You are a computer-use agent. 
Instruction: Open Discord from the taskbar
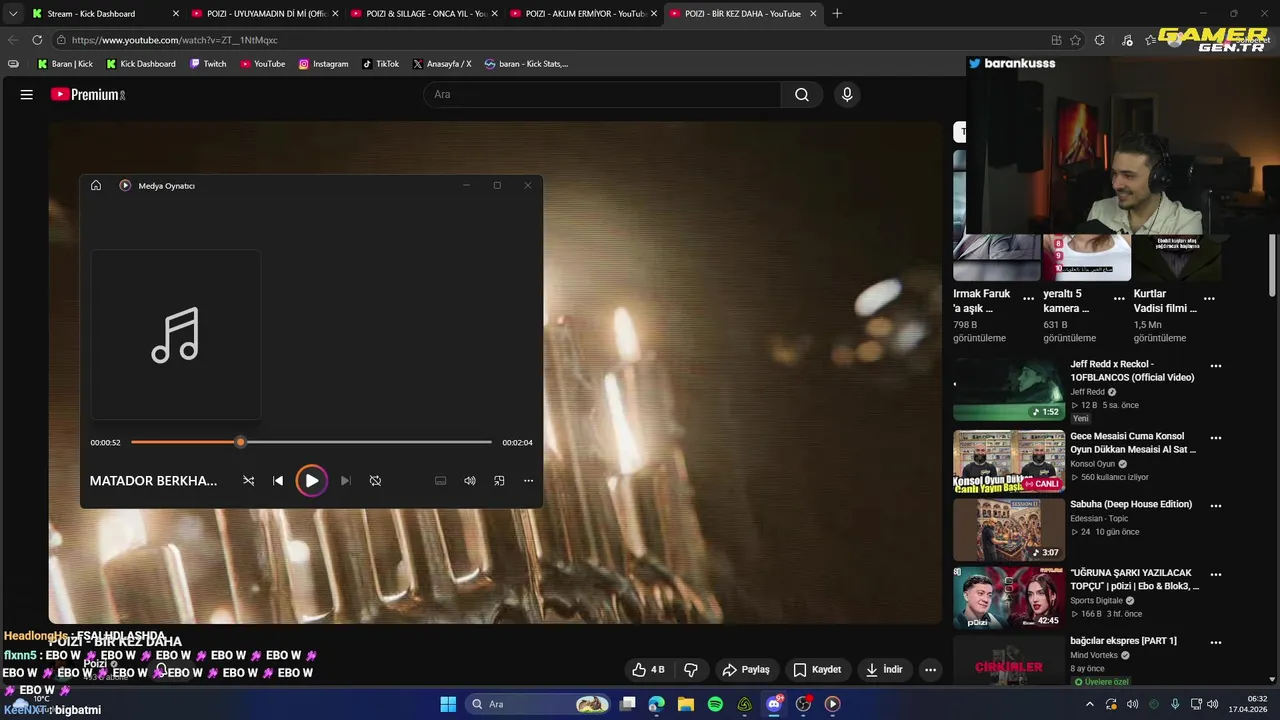(774, 704)
